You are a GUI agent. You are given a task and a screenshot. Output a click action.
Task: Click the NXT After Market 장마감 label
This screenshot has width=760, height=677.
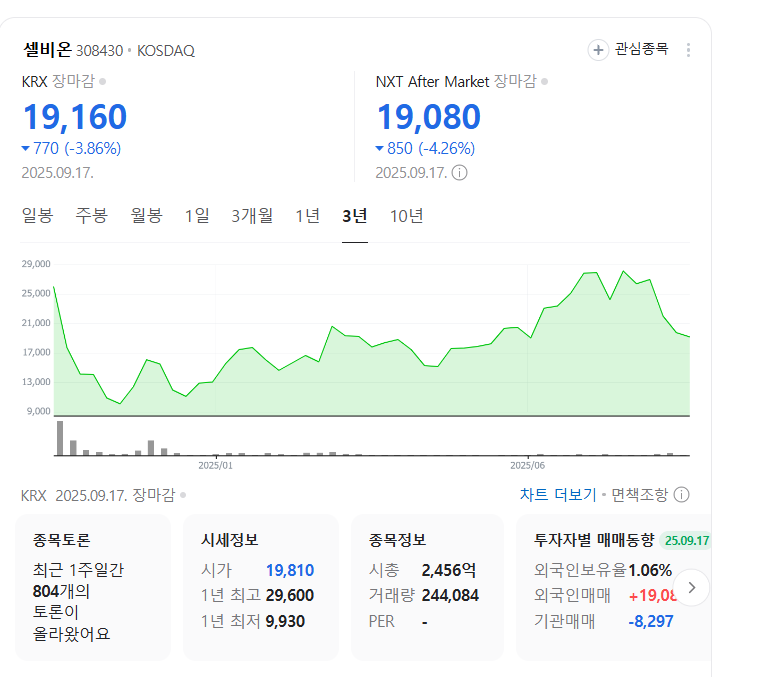pos(456,81)
